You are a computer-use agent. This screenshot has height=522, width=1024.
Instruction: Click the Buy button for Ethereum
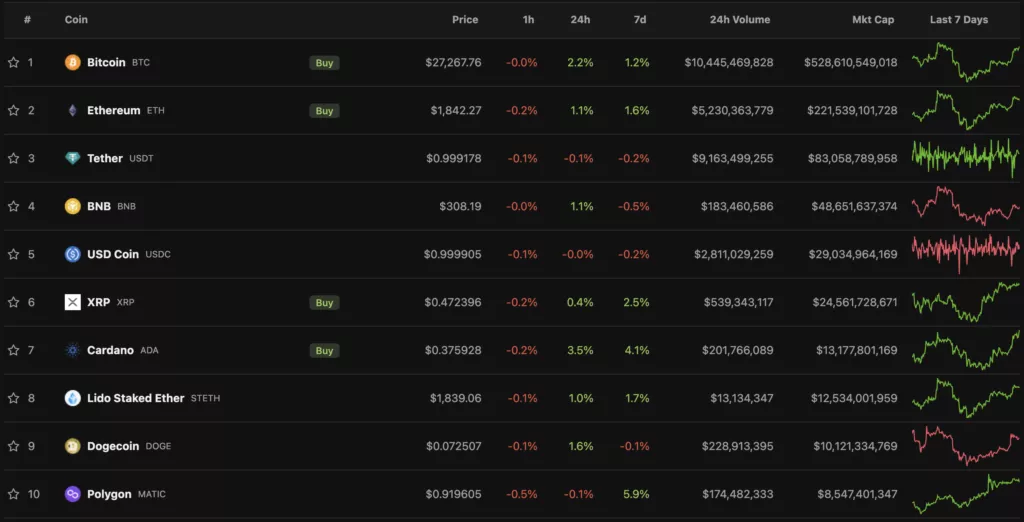click(x=325, y=110)
